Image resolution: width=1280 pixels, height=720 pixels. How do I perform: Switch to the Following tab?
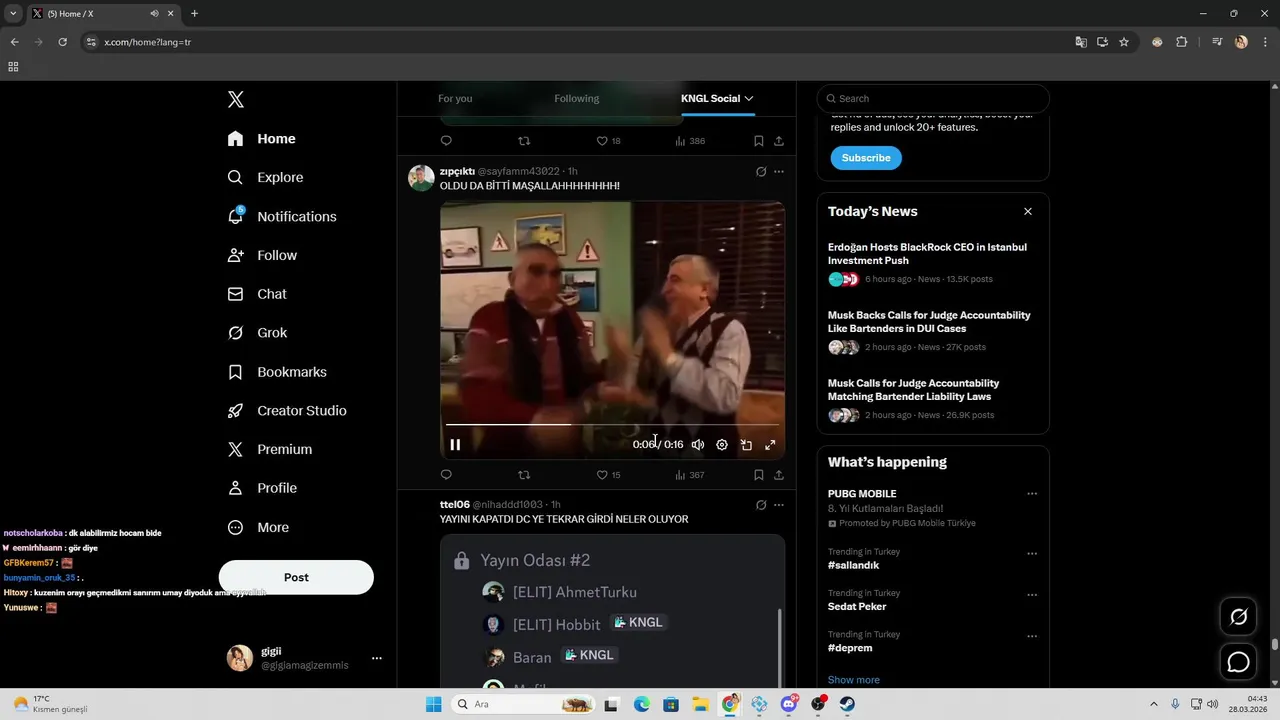pyautogui.click(x=577, y=98)
